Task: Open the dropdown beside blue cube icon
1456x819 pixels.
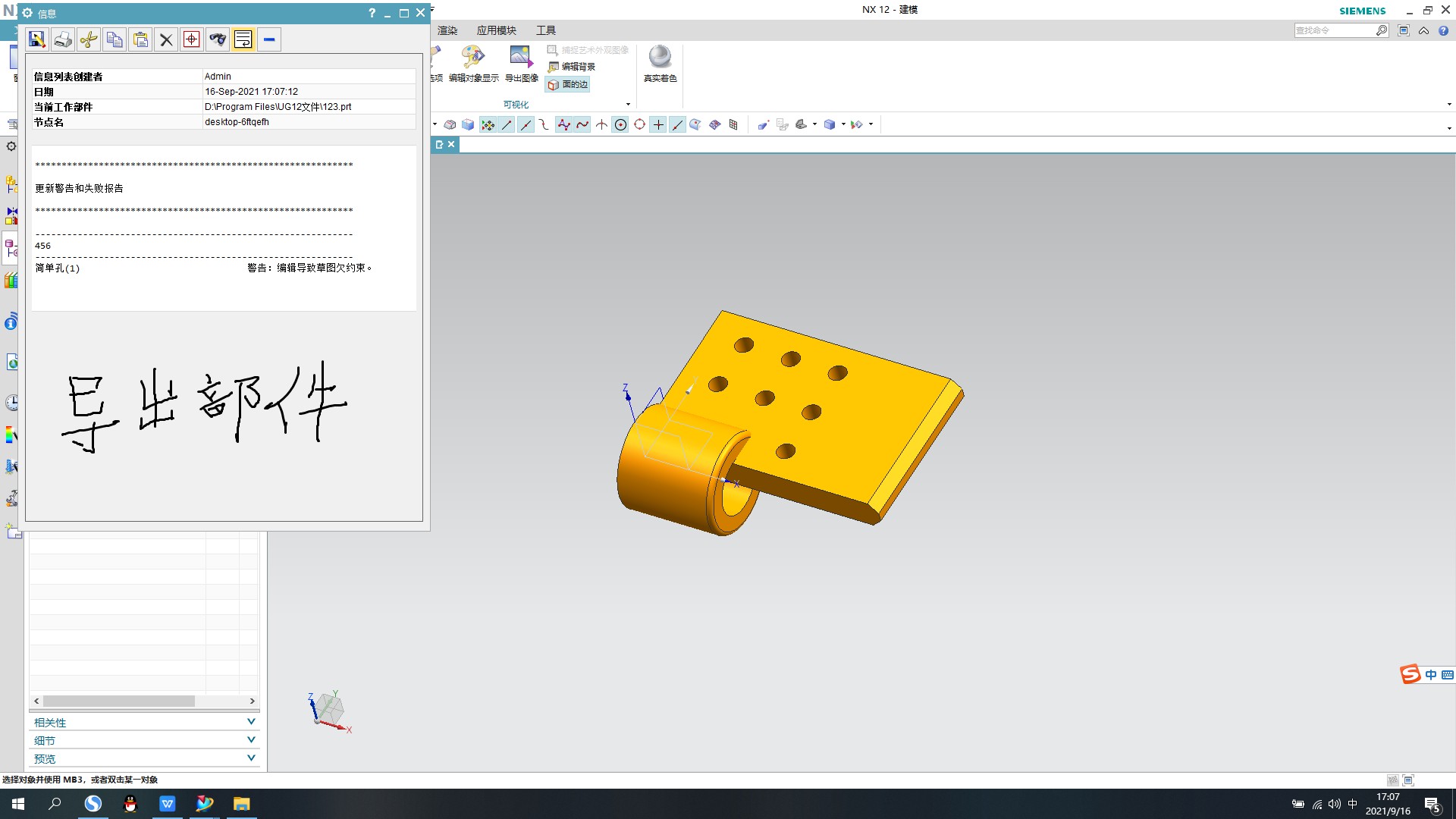Action: tap(843, 124)
